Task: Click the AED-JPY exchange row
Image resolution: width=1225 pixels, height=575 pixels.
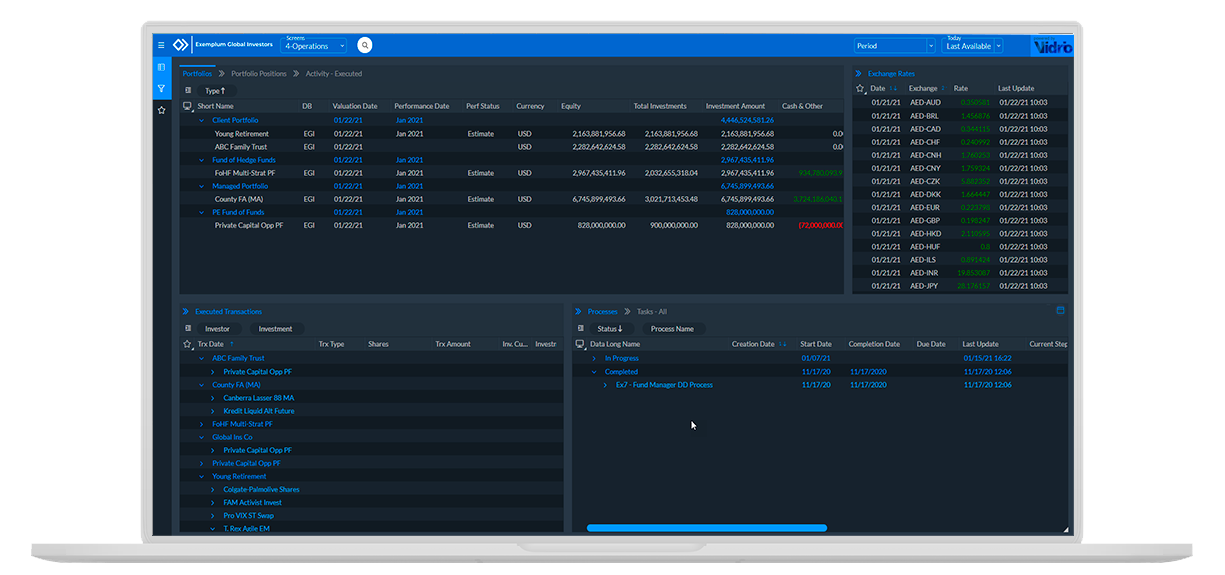Action: (x=960, y=285)
